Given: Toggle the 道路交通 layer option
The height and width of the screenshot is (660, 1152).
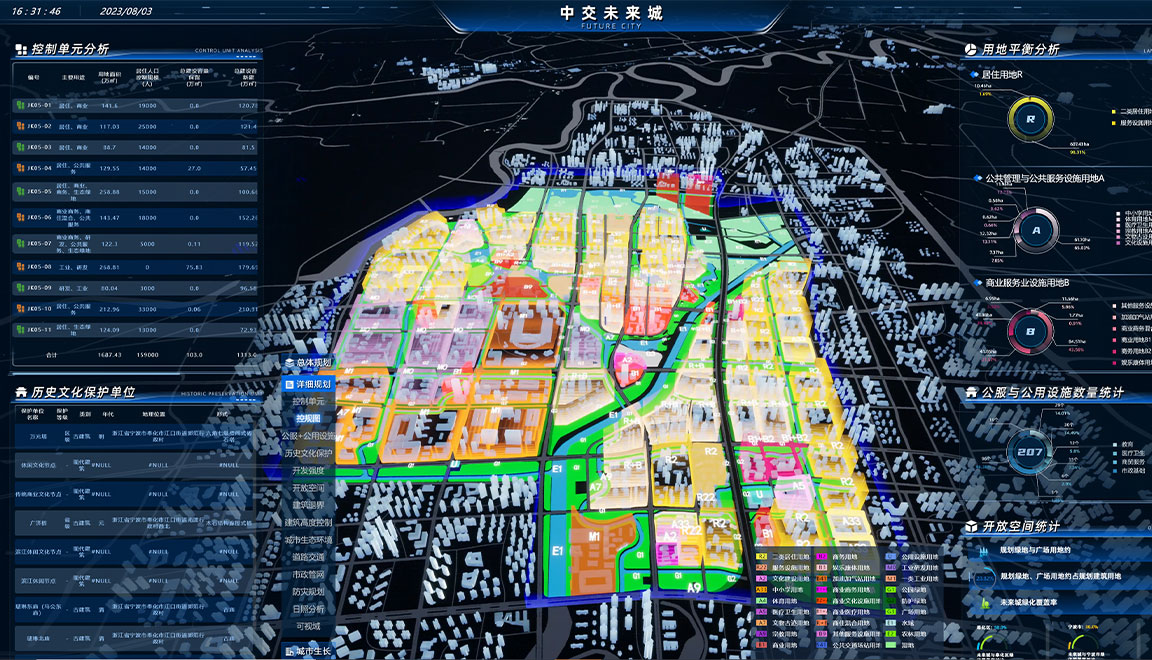Looking at the screenshot, I should [x=308, y=557].
